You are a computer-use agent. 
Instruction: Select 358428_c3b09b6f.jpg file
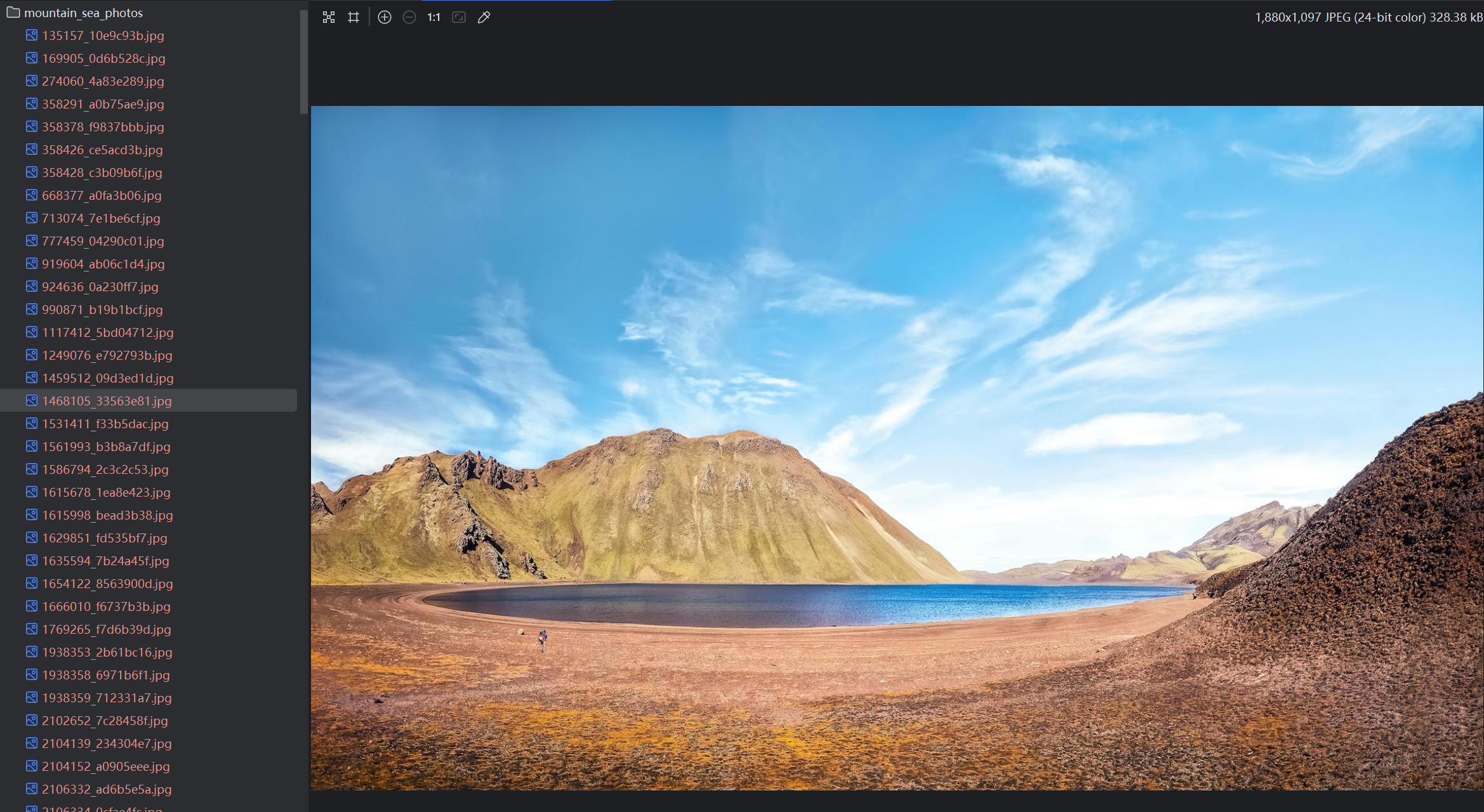[x=102, y=173]
